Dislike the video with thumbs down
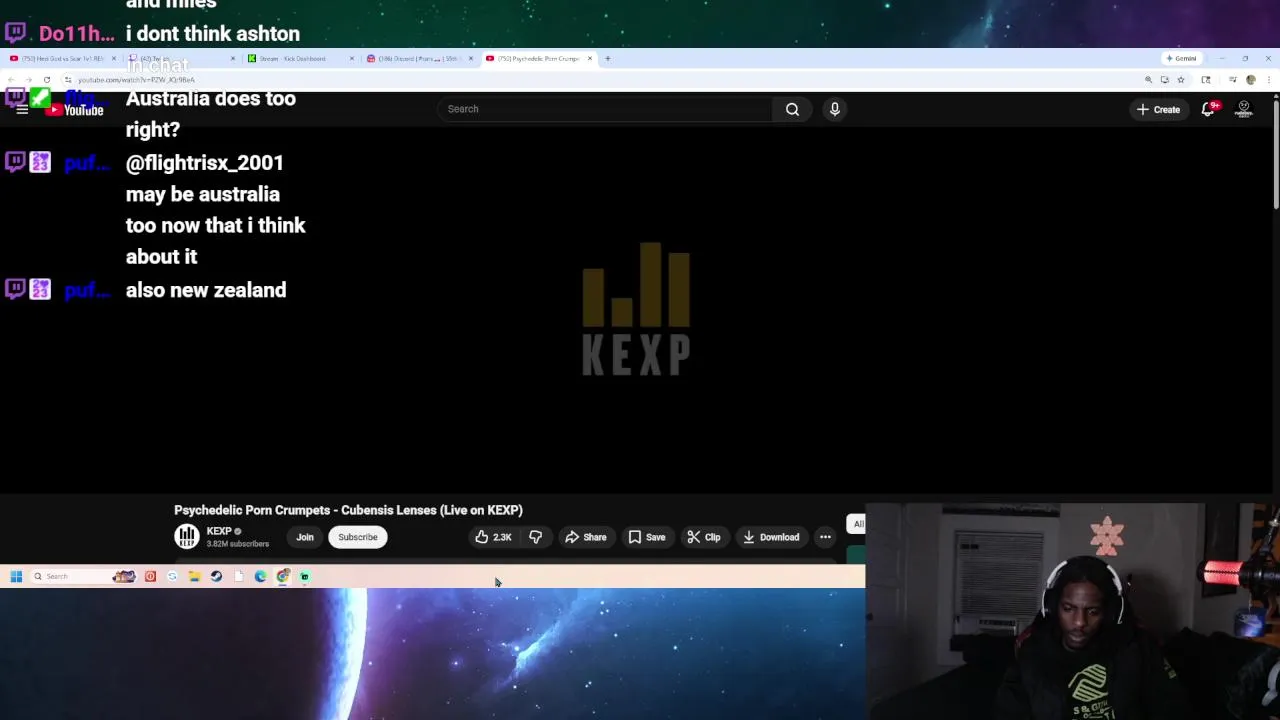Viewport: 1280px width, 720px height. pos(536,537)
